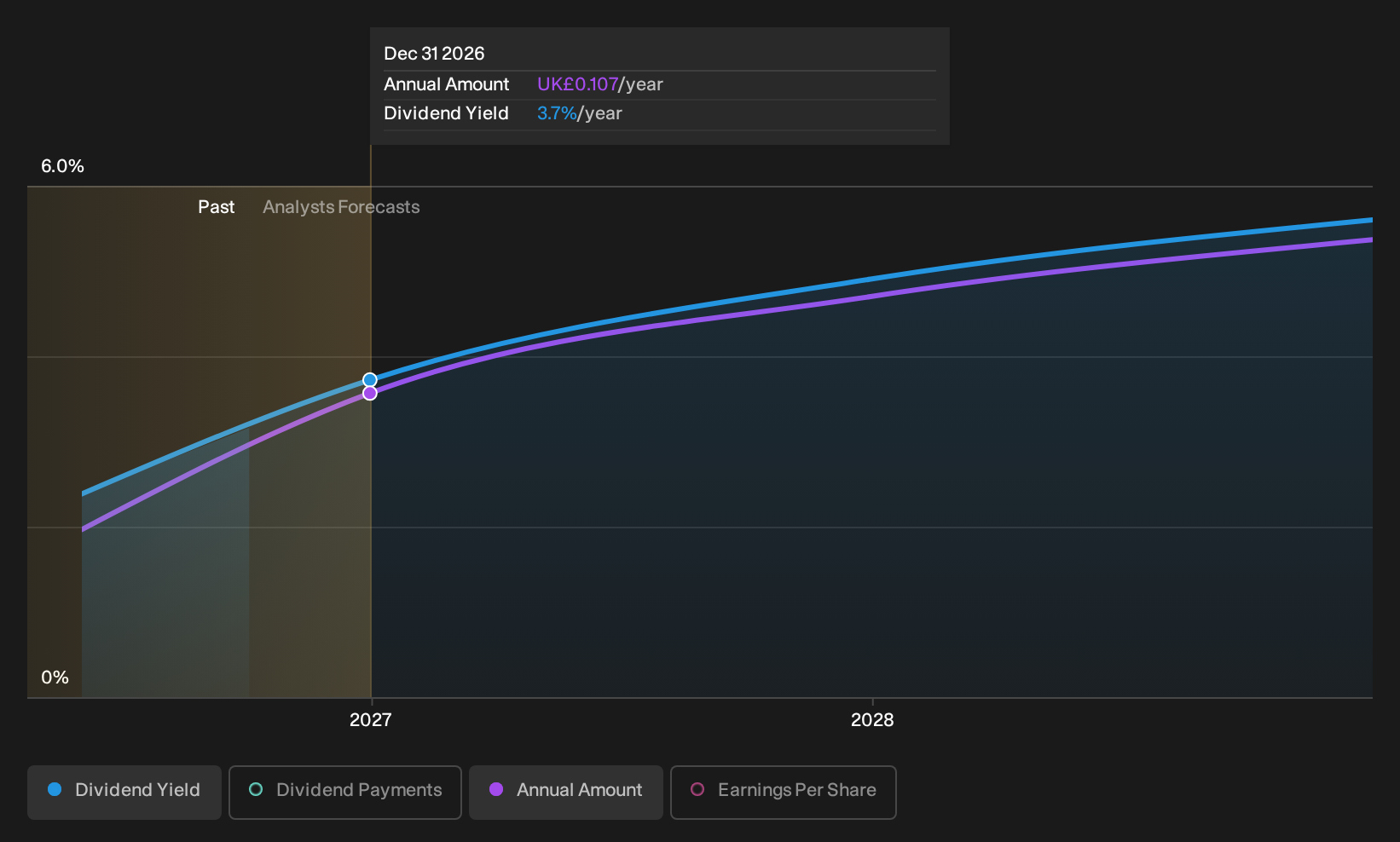This screenshot has height=842, width=1400.
Task: Click the 2027 axis label
Action: pos(371,720)
